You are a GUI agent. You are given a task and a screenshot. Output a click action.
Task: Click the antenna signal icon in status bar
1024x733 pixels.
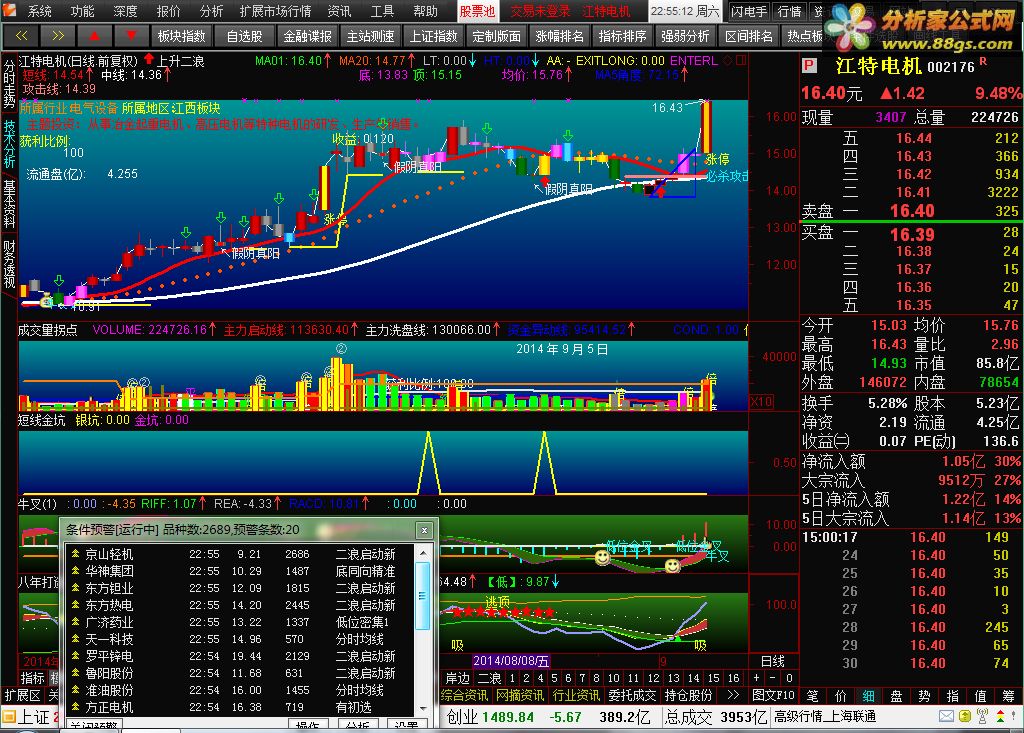pos(982,716)
